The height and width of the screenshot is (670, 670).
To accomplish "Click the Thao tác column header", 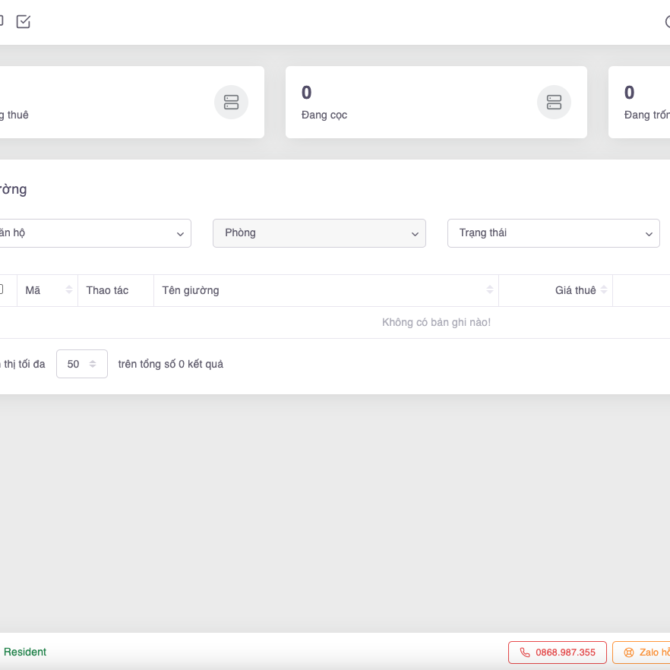I will coord(107,290).
